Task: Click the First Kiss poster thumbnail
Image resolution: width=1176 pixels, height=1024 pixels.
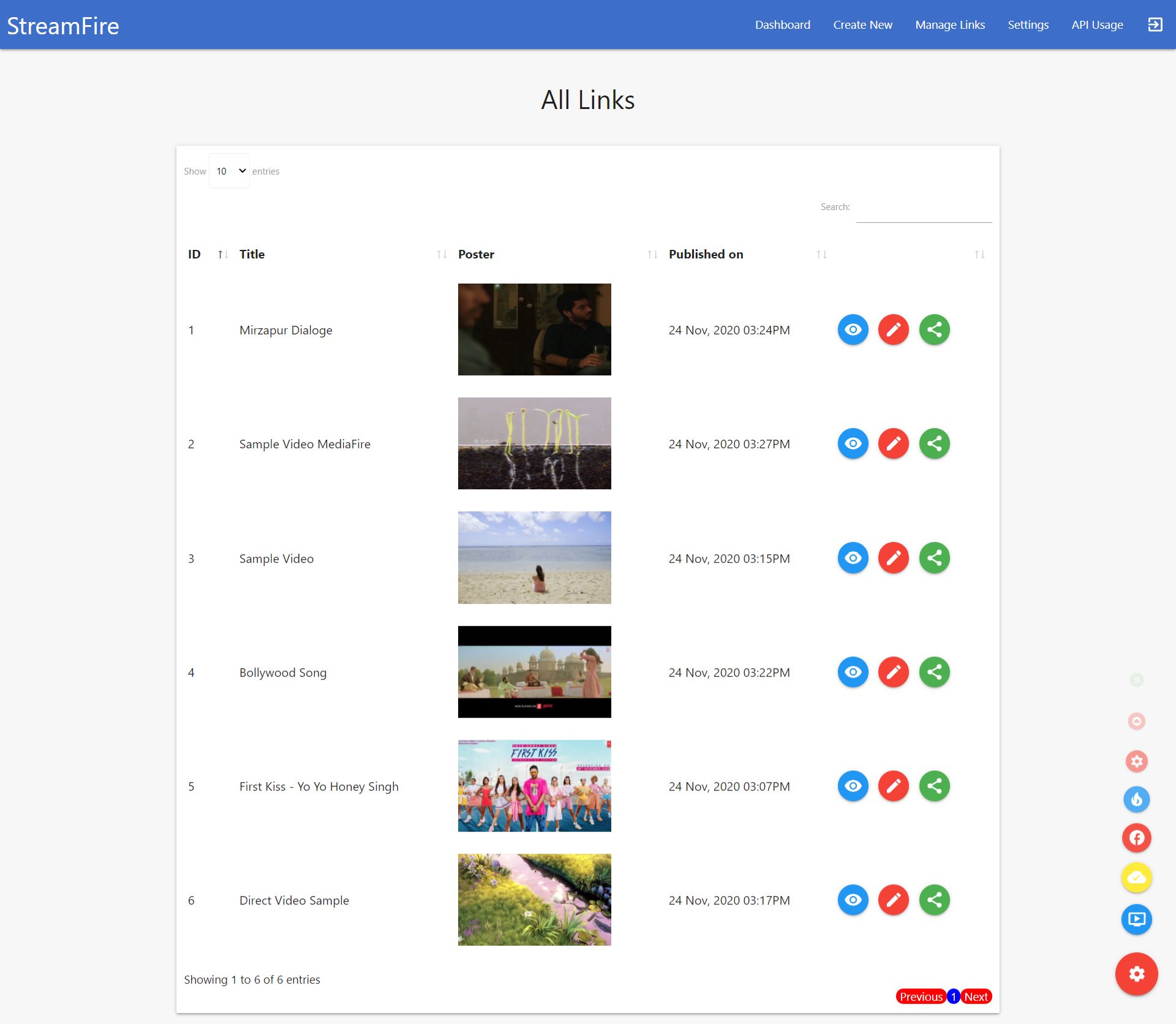Action: point(534,786)
